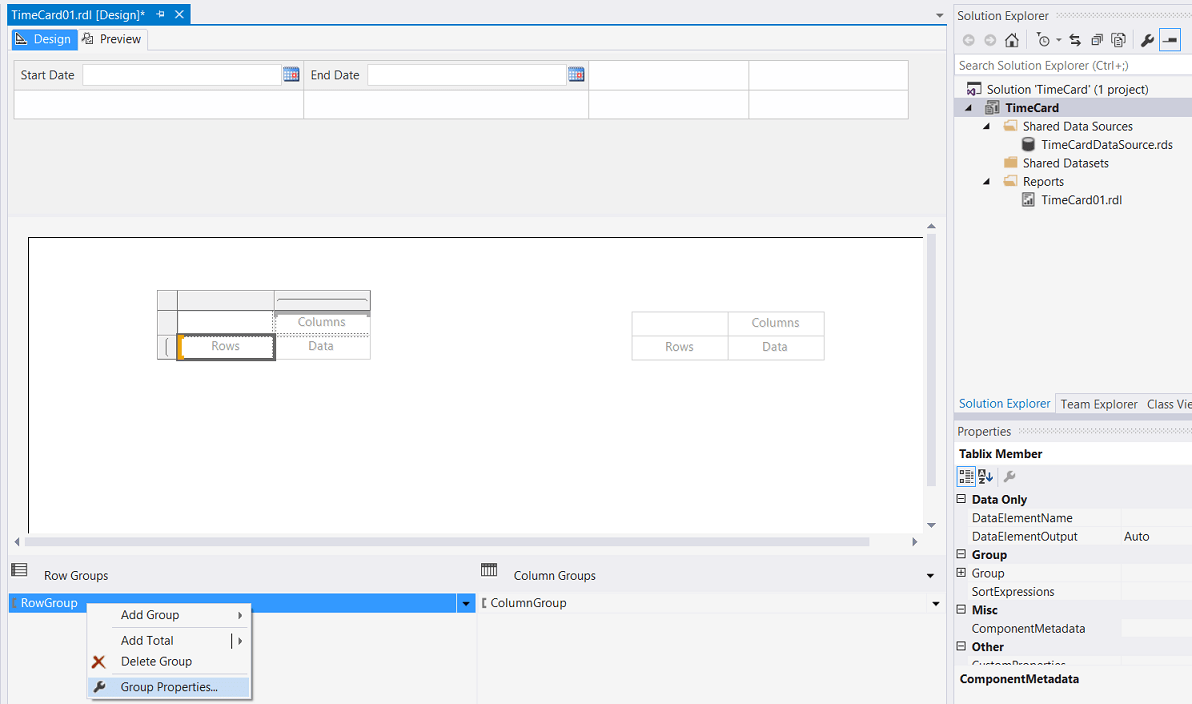Click the Collapse All icon in Solution Explorer
The width and height of the screenshot is (1192, 704).
[1099, 40]
